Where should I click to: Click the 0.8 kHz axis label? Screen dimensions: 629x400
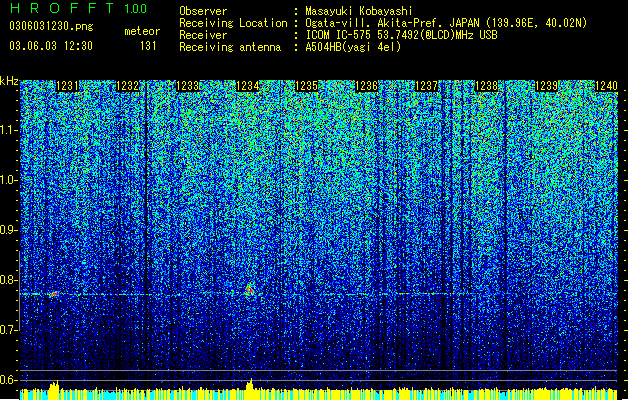(x=9, y=280)
